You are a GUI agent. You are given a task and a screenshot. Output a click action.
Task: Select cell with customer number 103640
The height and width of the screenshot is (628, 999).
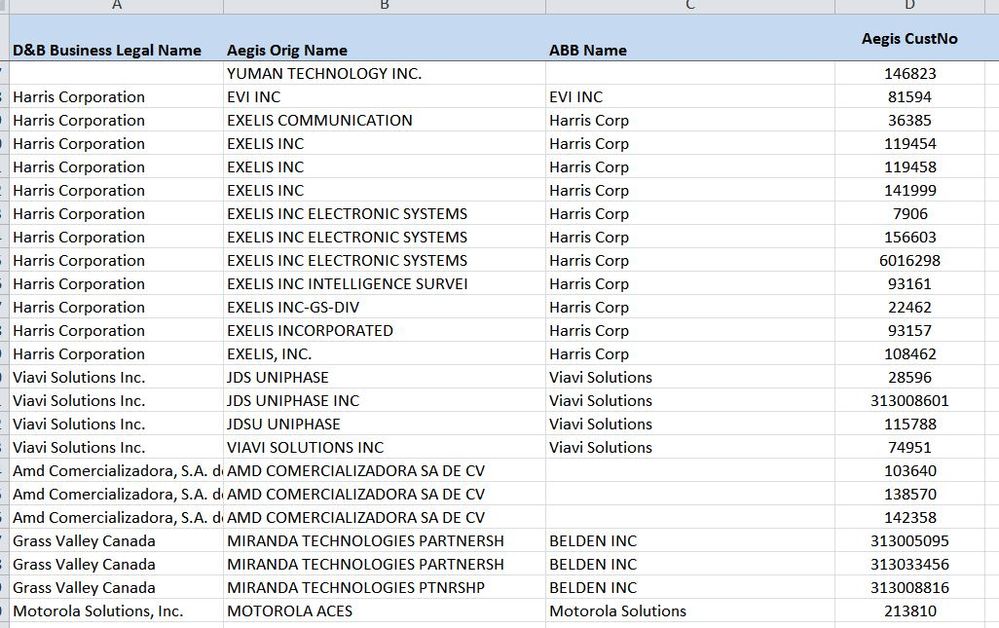tap(909, 471)
